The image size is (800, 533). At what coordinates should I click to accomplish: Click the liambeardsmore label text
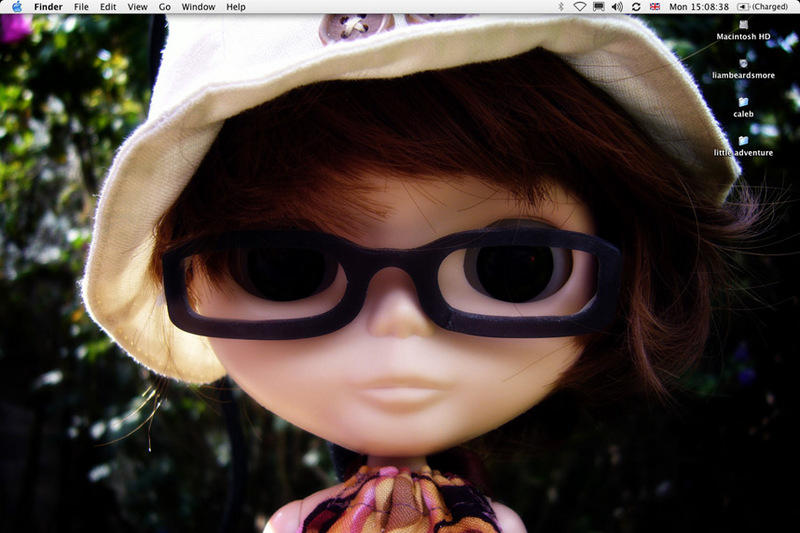(743, 75)
